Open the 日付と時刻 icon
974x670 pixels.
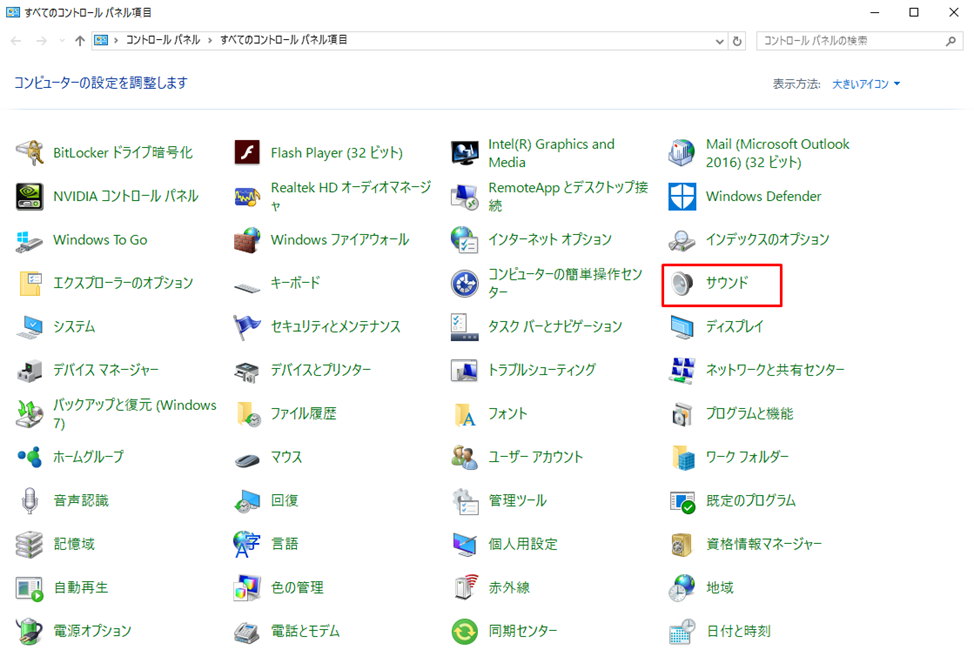click(x=682, y=631)
